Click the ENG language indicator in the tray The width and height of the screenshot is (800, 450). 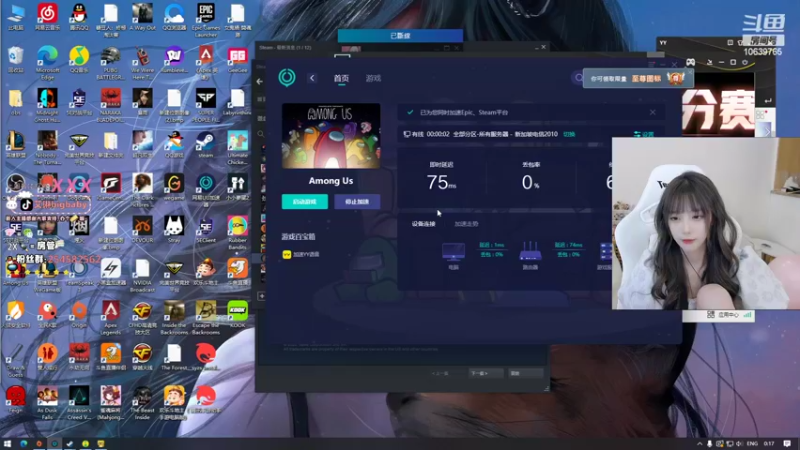pos(752,443)
